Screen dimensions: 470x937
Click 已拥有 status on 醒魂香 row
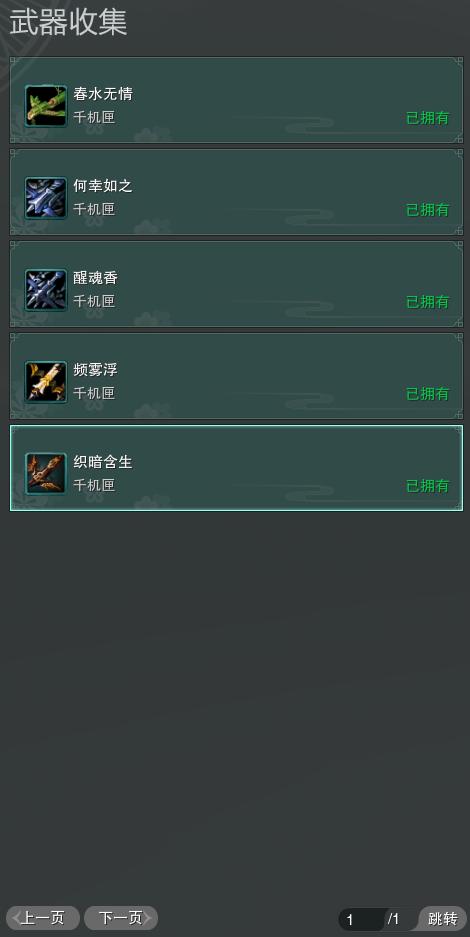pyautogui.click(x=428, y=302)
